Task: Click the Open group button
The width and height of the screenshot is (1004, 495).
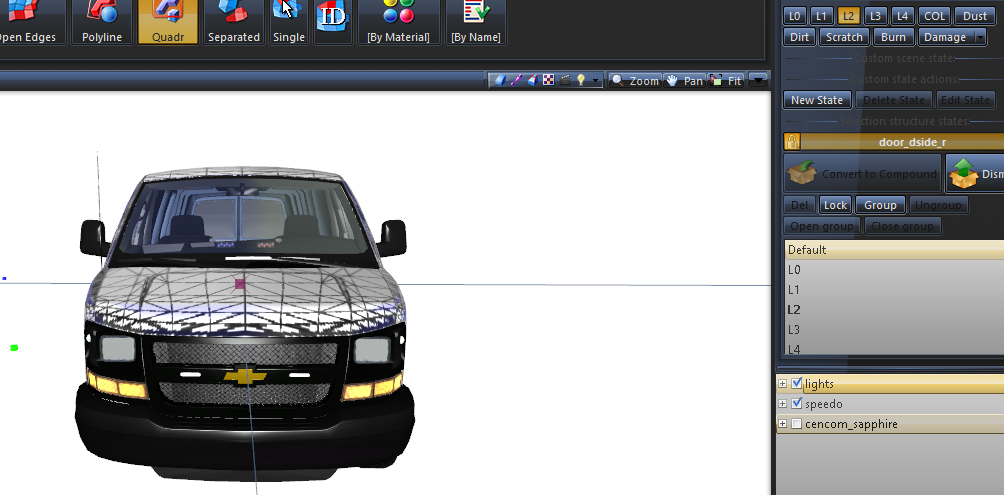Action: [822, 225]
